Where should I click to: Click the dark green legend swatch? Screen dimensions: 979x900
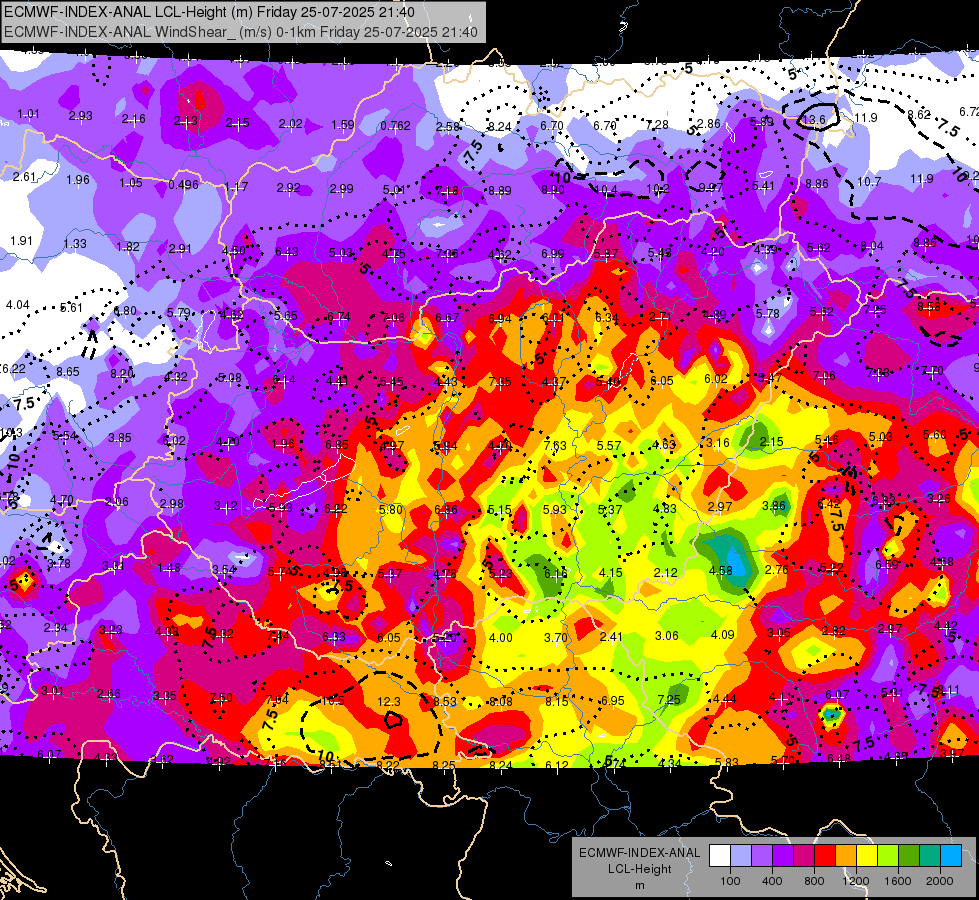(x=909, y=856)
